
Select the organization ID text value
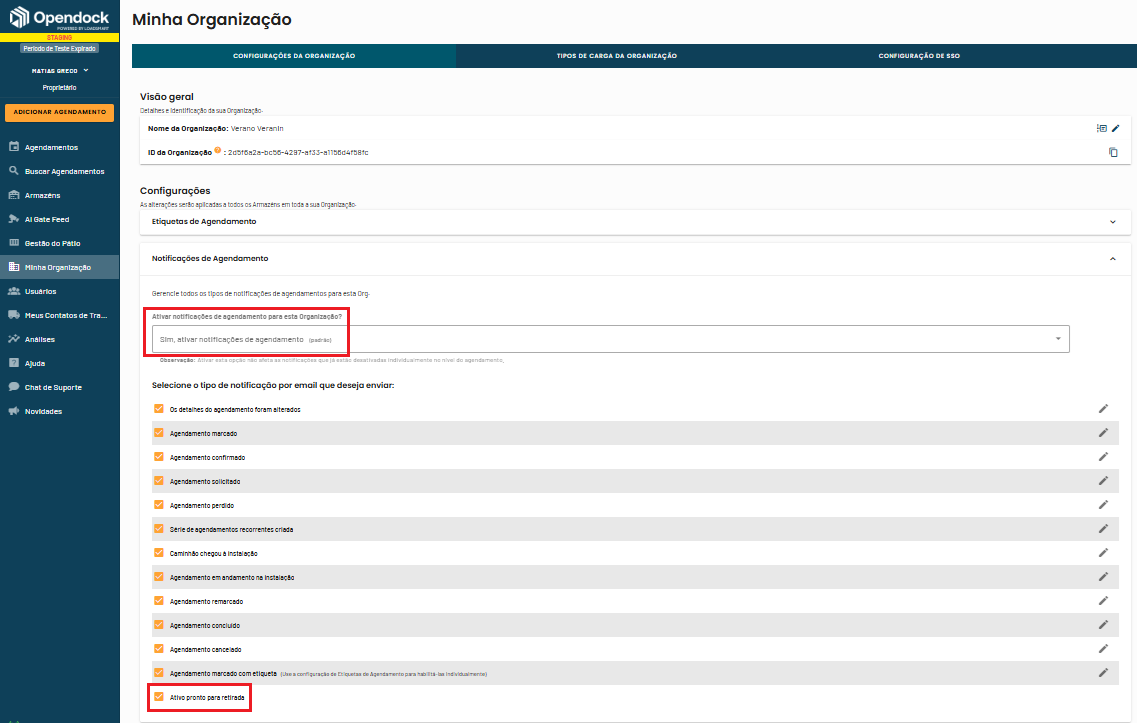tap(298, 152)
